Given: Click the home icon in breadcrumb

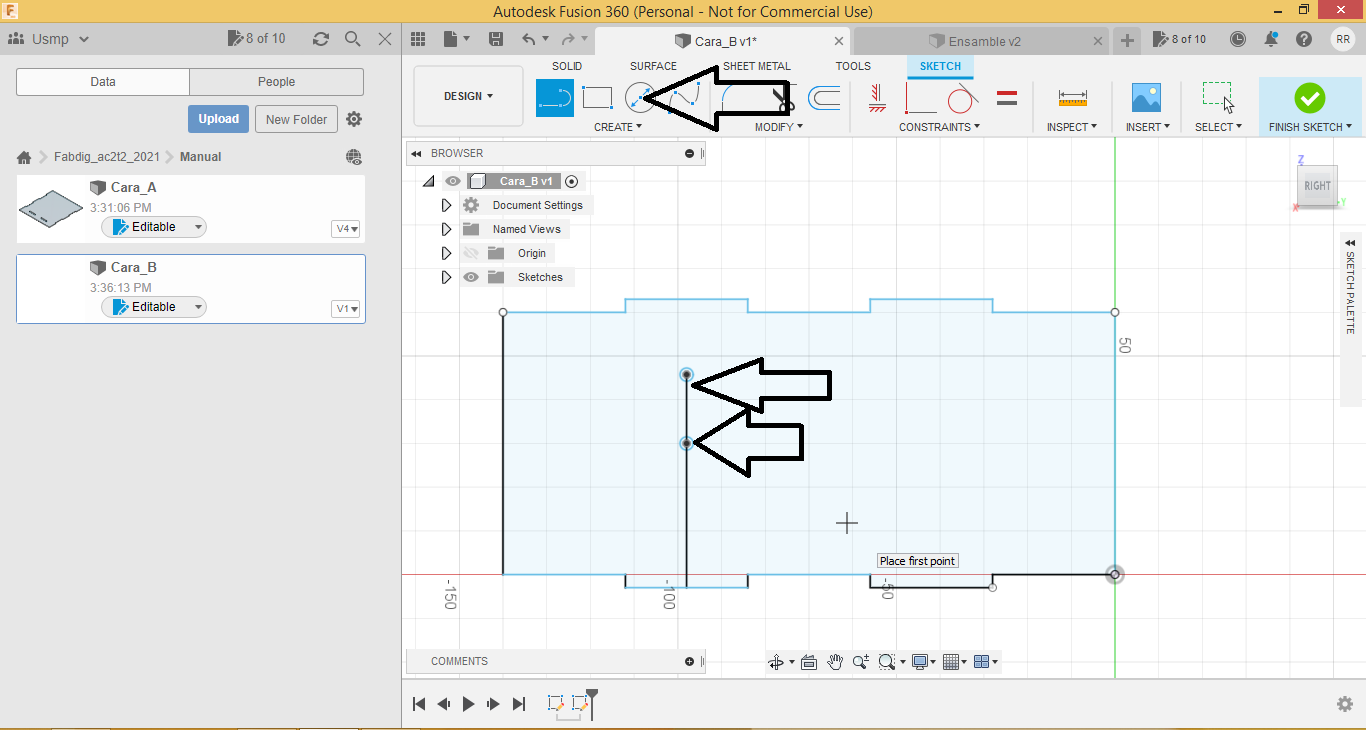Looking at the screenshot, I should coord(24,157).
